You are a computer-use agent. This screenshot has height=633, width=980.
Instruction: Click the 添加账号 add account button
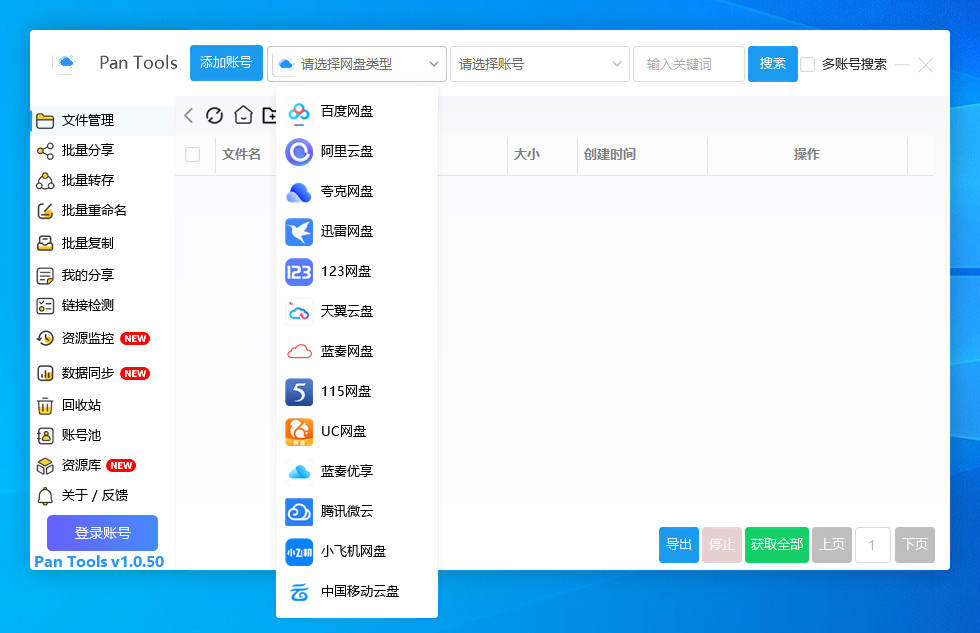click(x=226, y=62)
